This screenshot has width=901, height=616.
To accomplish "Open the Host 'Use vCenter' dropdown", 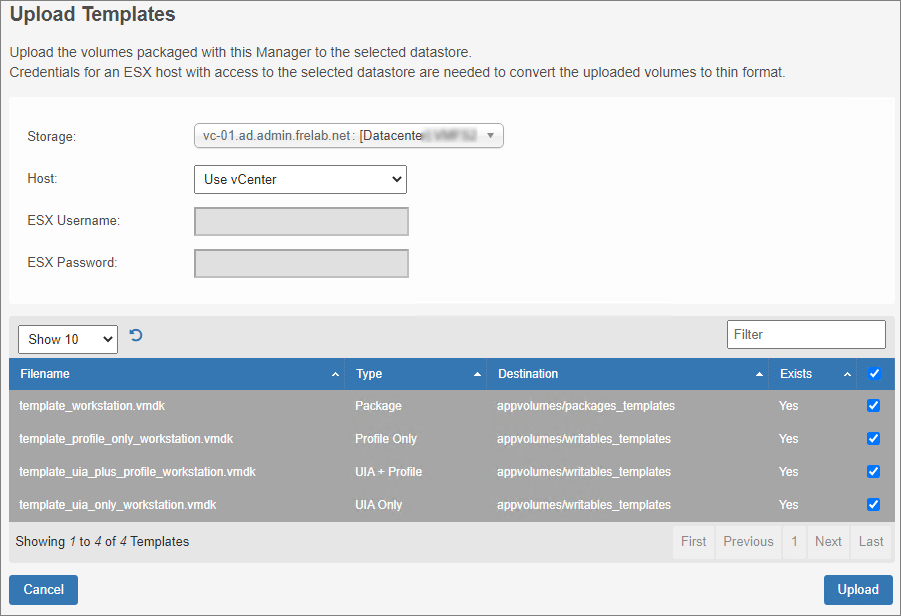I will click(300, 180).
